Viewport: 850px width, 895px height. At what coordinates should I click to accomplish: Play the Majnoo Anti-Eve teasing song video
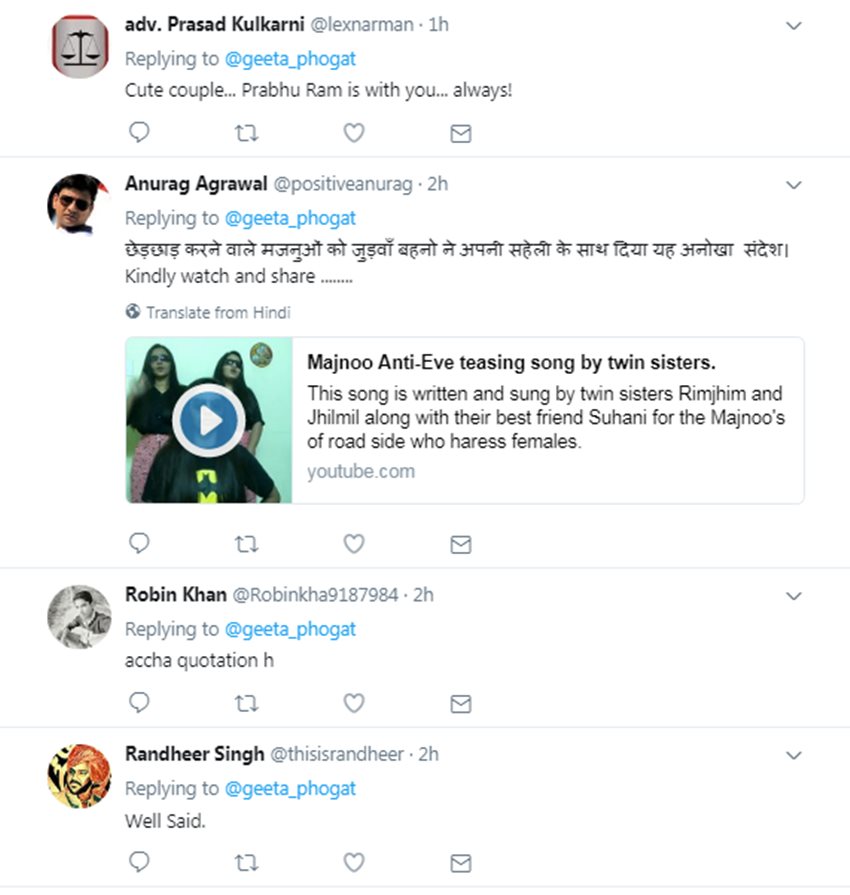point(208,420)
